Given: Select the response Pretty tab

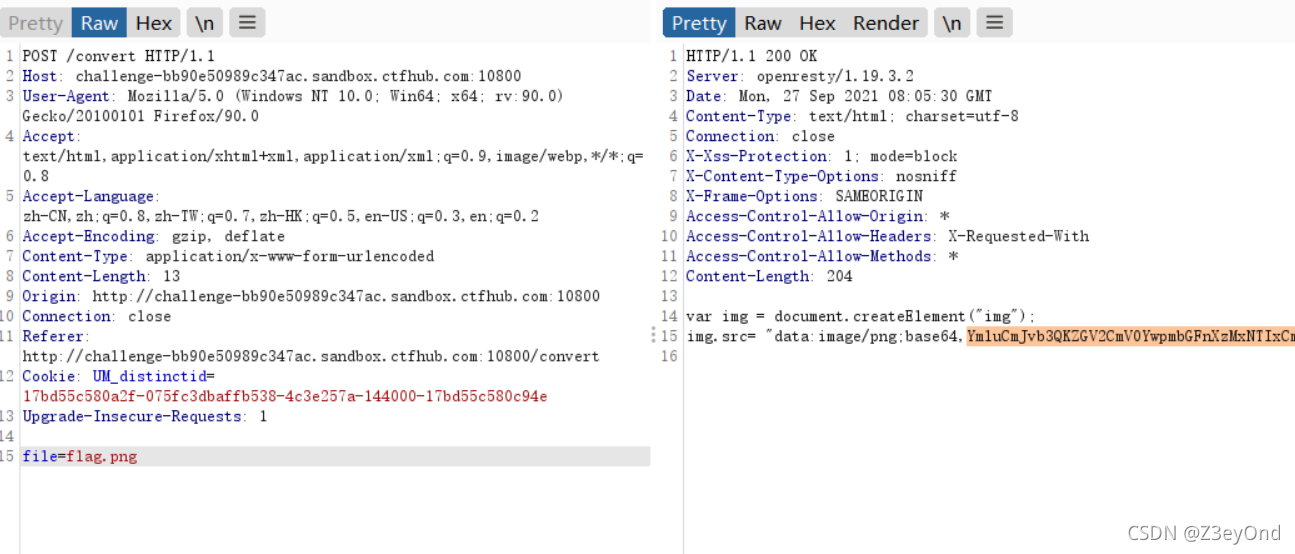Looking at the screenshot, I should tap(699, 23).
